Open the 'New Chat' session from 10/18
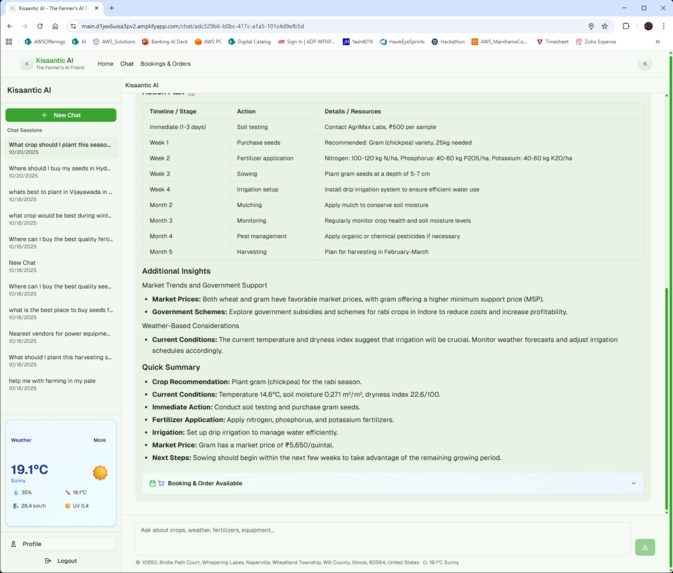Image resolution: width=673 pixels, height=573 pixels. pyautogui.click(x=61, y=266)
